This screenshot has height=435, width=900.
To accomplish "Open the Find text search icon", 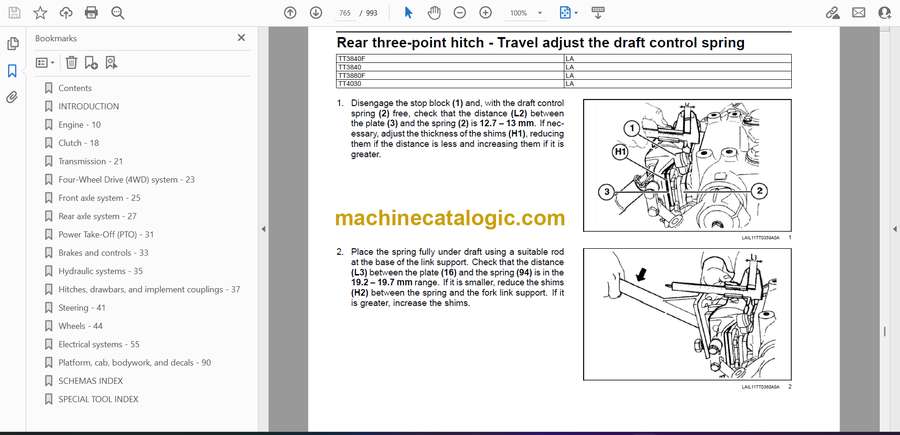I will coord(118,13).
